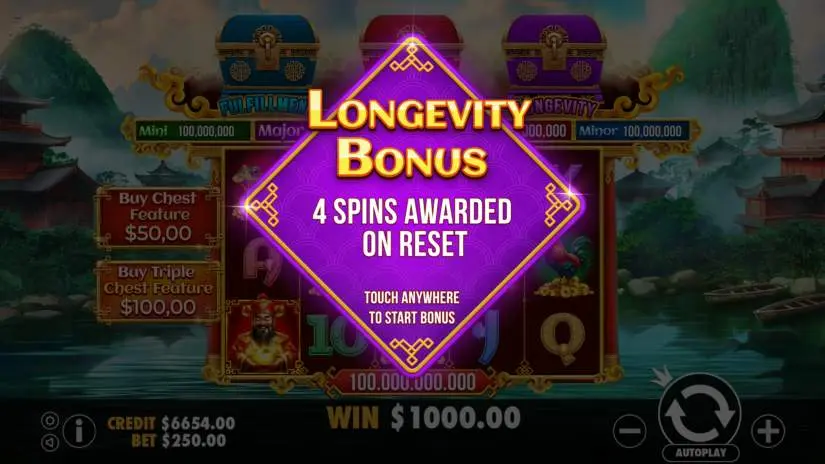Click the Major jackpot label
This screenshot has width=825, height=464.
(280, 131)
